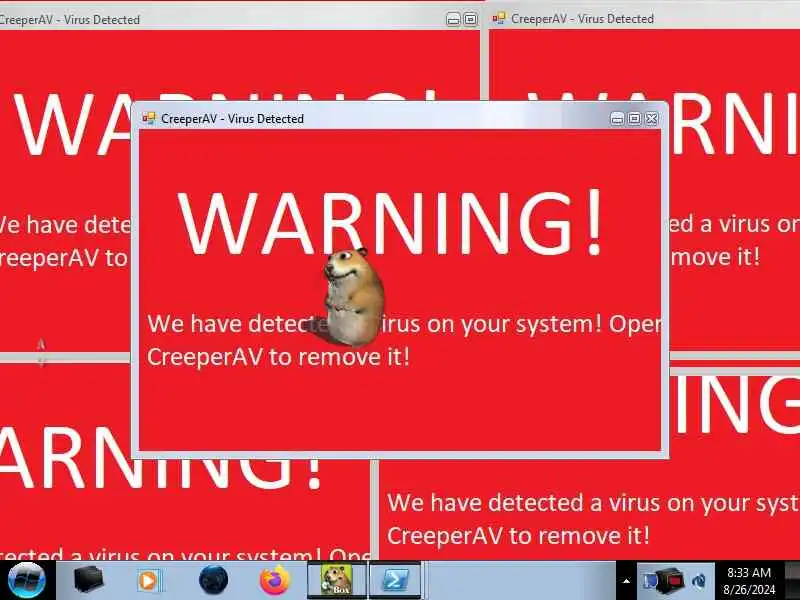Open the black box taskbar icon

click(88, 581)
